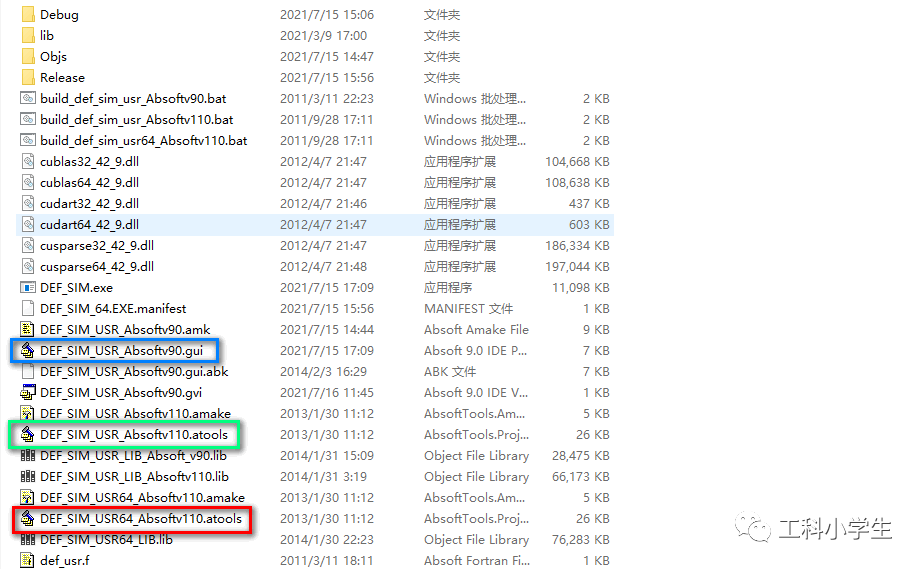Click the date 2011/3/11 18:11
The height and width of the screenshot is (569, 922).
coord(327,561)
